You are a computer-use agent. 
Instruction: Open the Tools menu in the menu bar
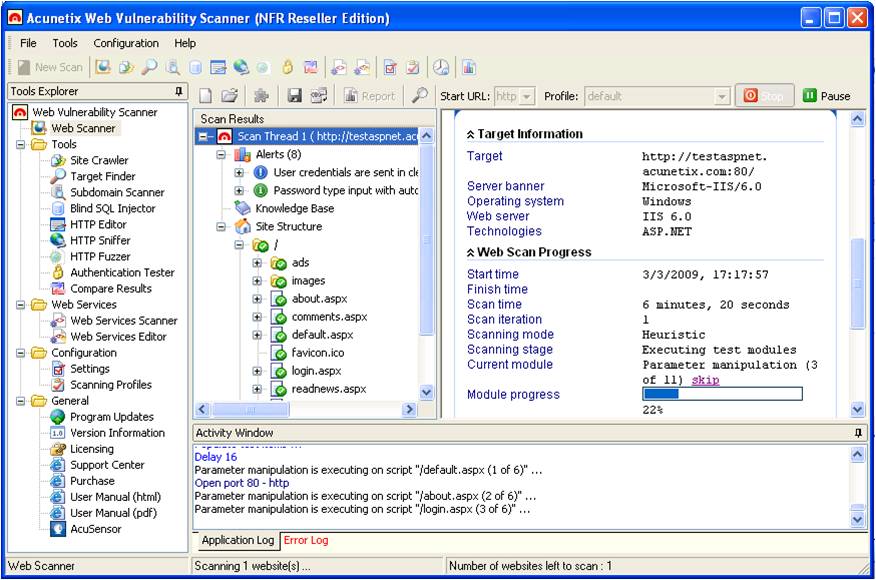(x=65, y=43)
